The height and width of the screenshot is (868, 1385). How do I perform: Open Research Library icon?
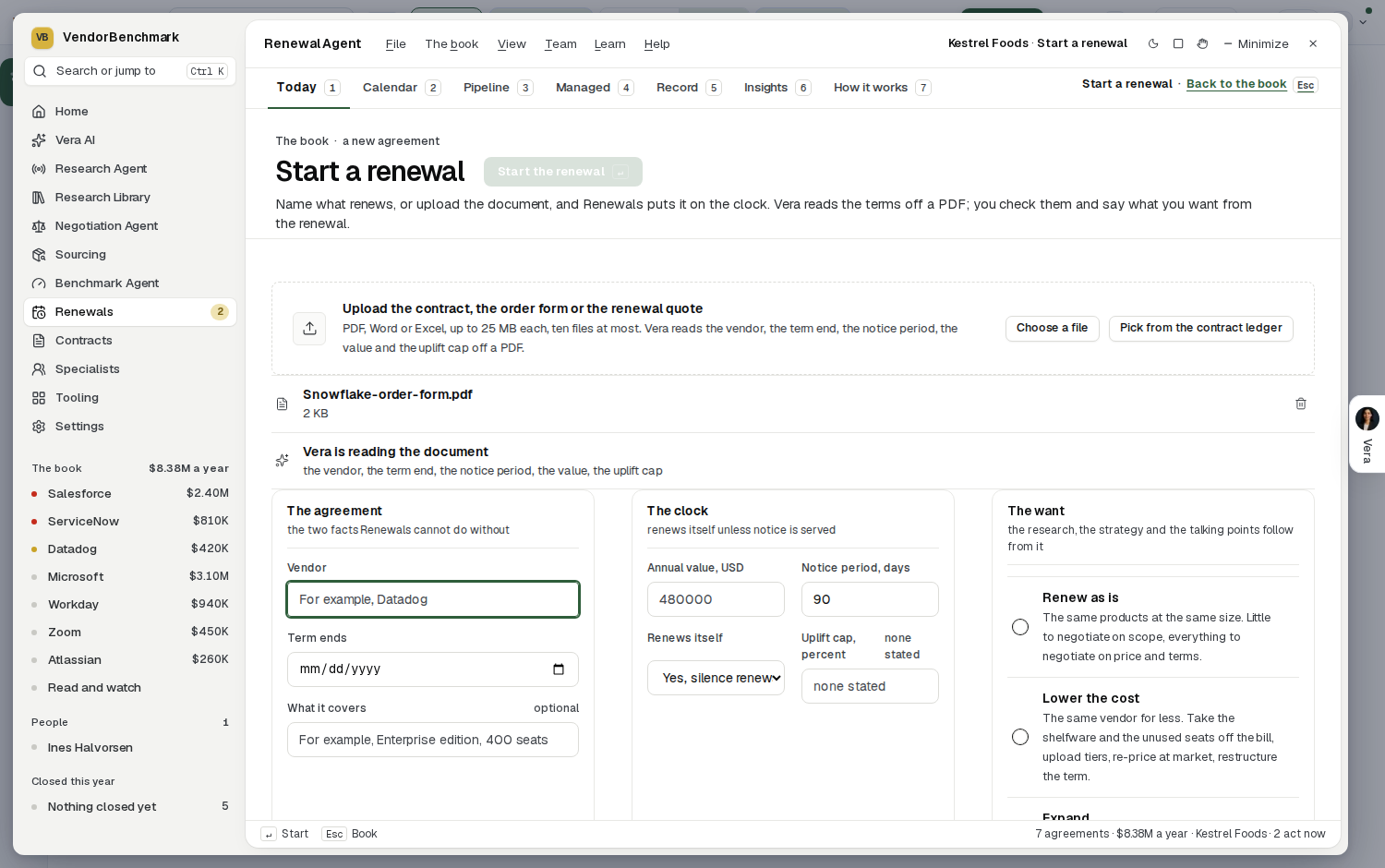click(39, 198)
